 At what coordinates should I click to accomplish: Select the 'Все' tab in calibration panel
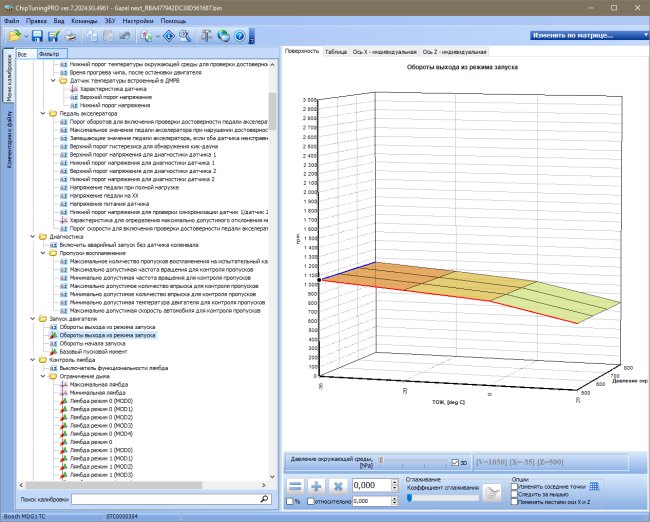[26, 54]
